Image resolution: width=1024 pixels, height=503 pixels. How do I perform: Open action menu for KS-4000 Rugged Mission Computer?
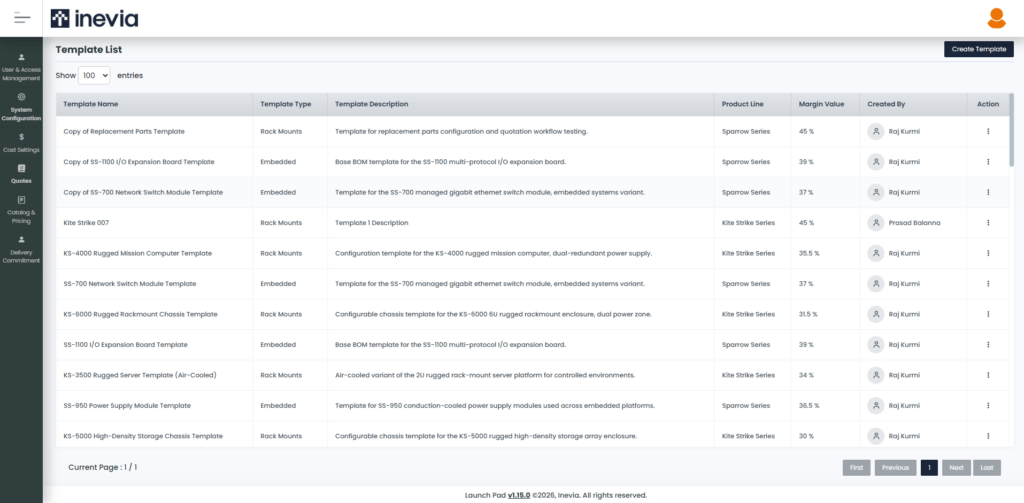click(988, 253)
